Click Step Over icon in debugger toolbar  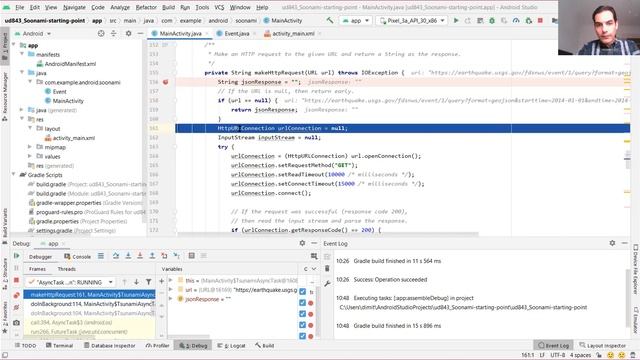tap(116, 256)
